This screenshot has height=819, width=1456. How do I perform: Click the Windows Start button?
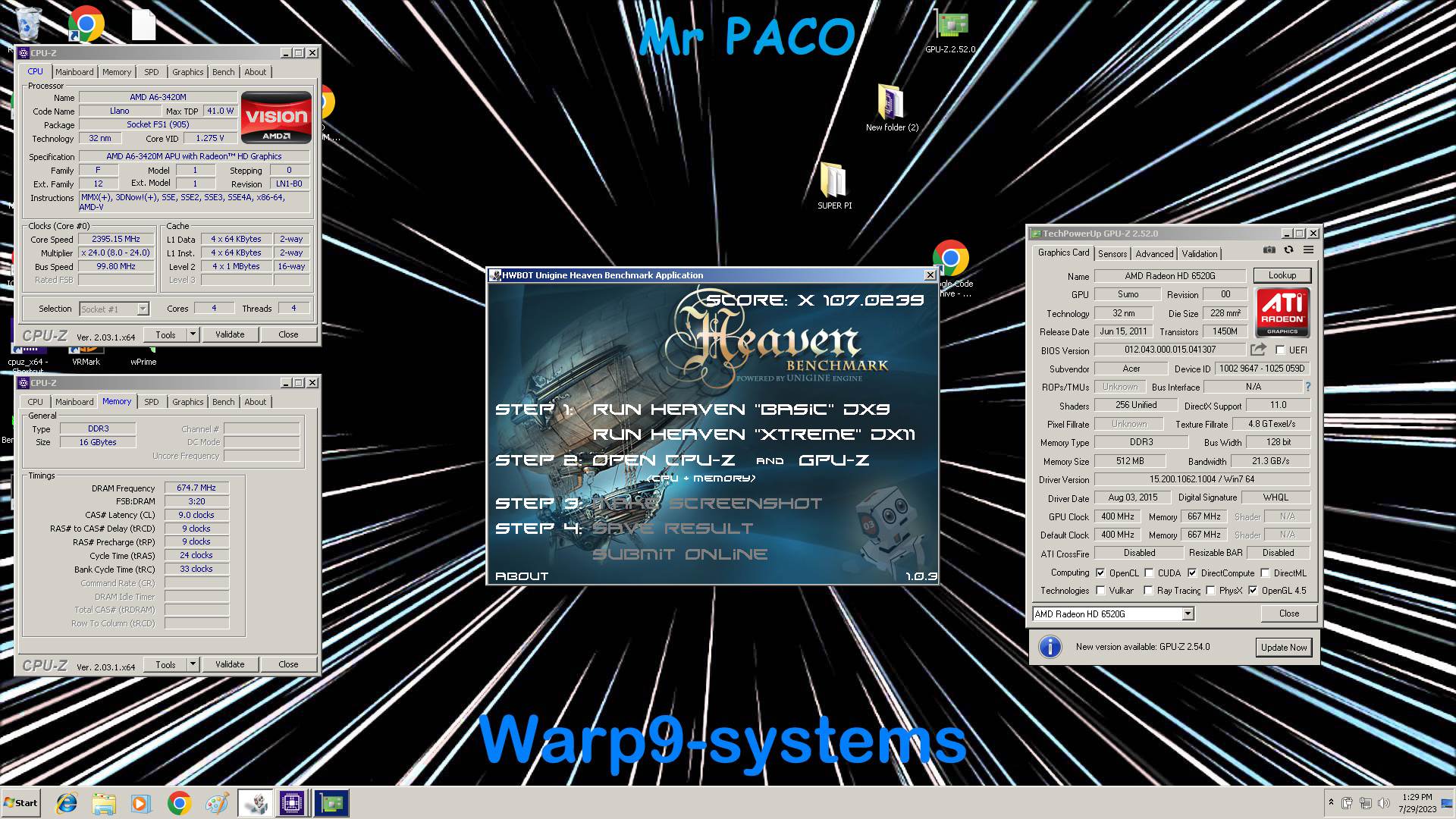tap(20, 803)
